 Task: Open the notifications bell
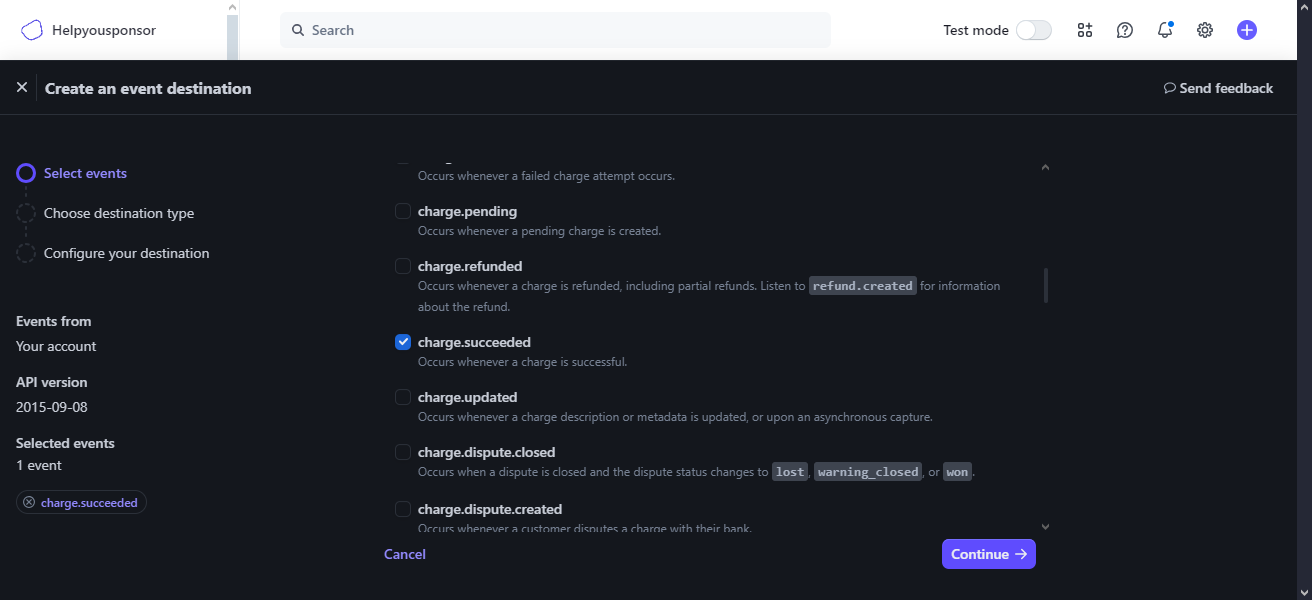1165,30
